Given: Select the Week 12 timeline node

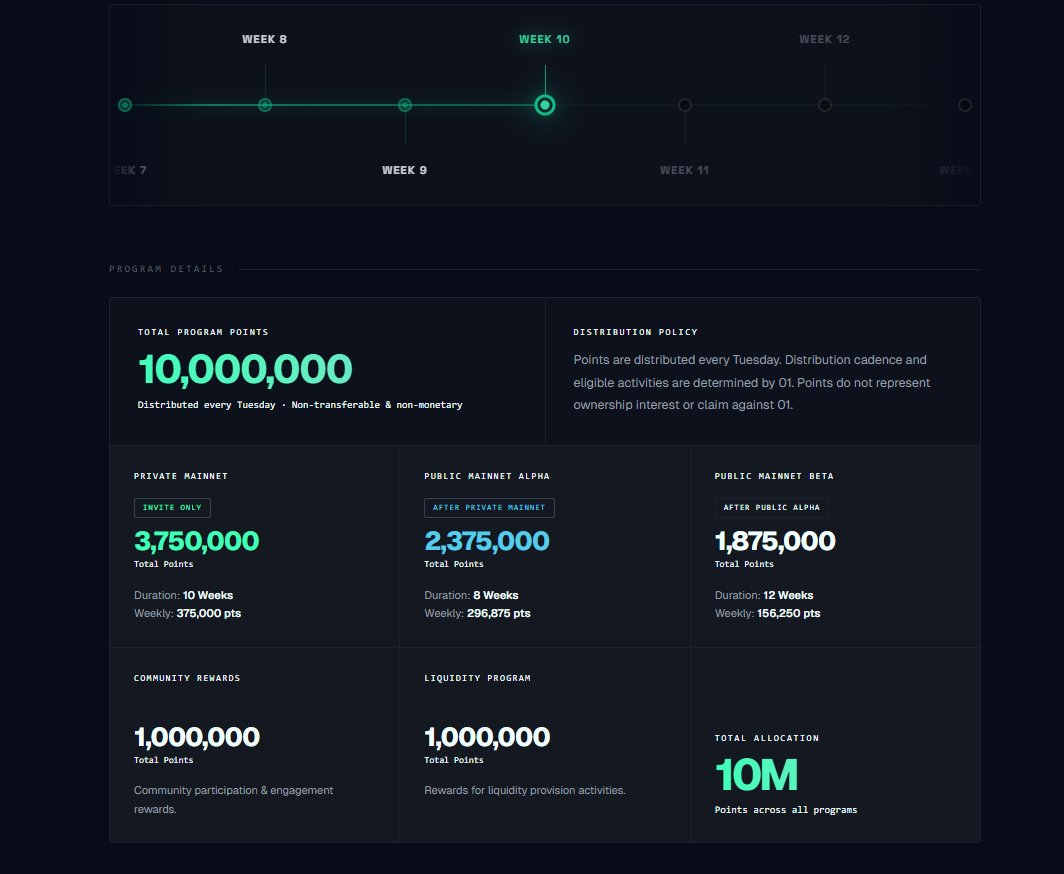Looking at the screenshot, I should [x=825, y=105].
